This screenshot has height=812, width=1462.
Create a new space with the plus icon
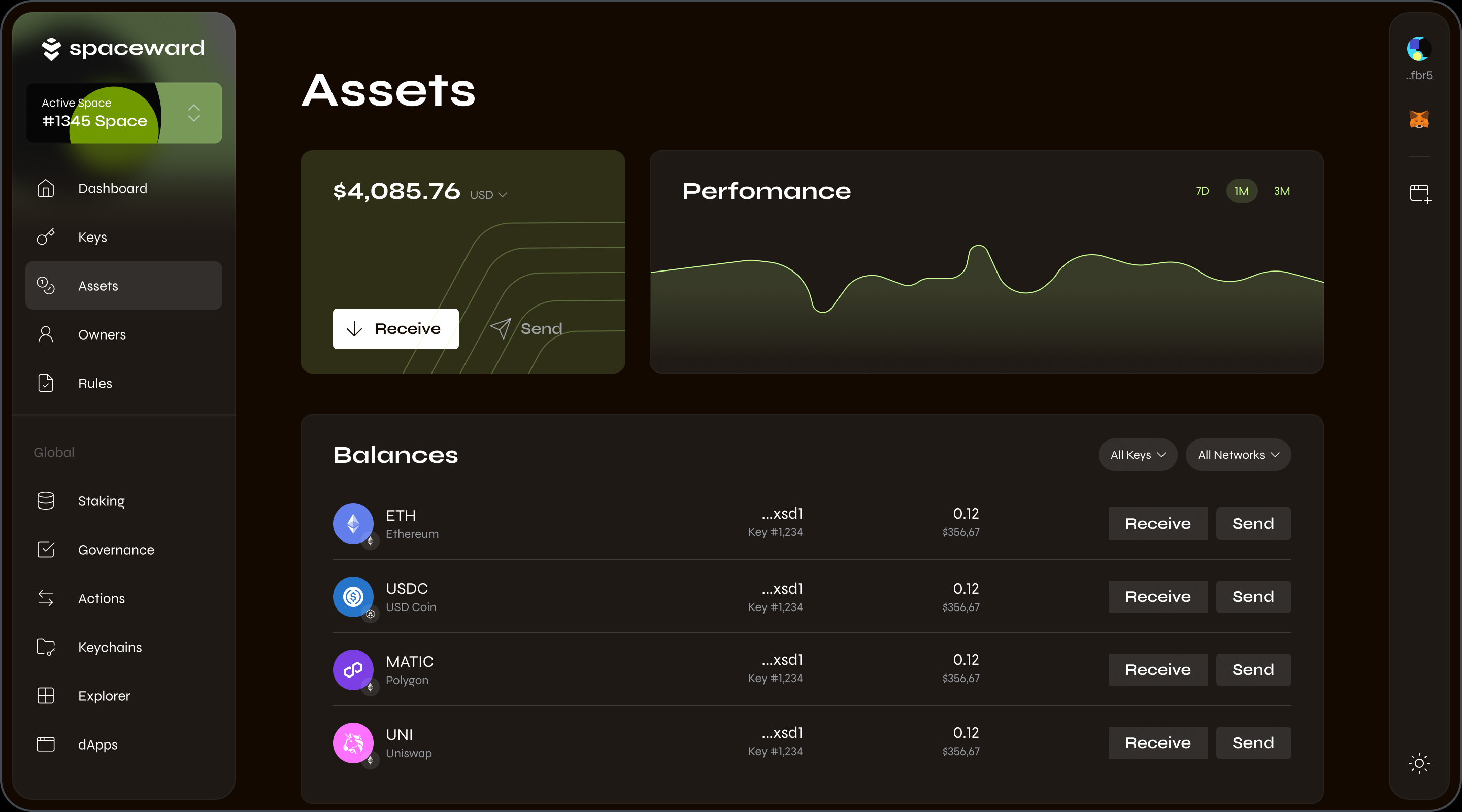pyautogui.click(x=1419, y=193)
